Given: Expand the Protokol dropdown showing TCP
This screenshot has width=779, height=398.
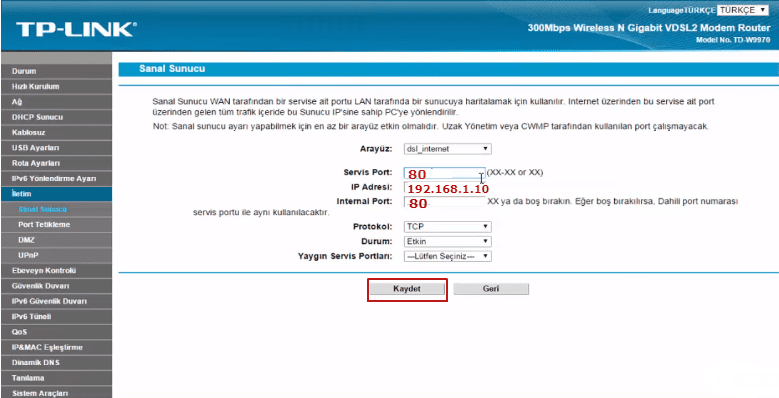Looking at the screenshot, I should coord(448,227).
